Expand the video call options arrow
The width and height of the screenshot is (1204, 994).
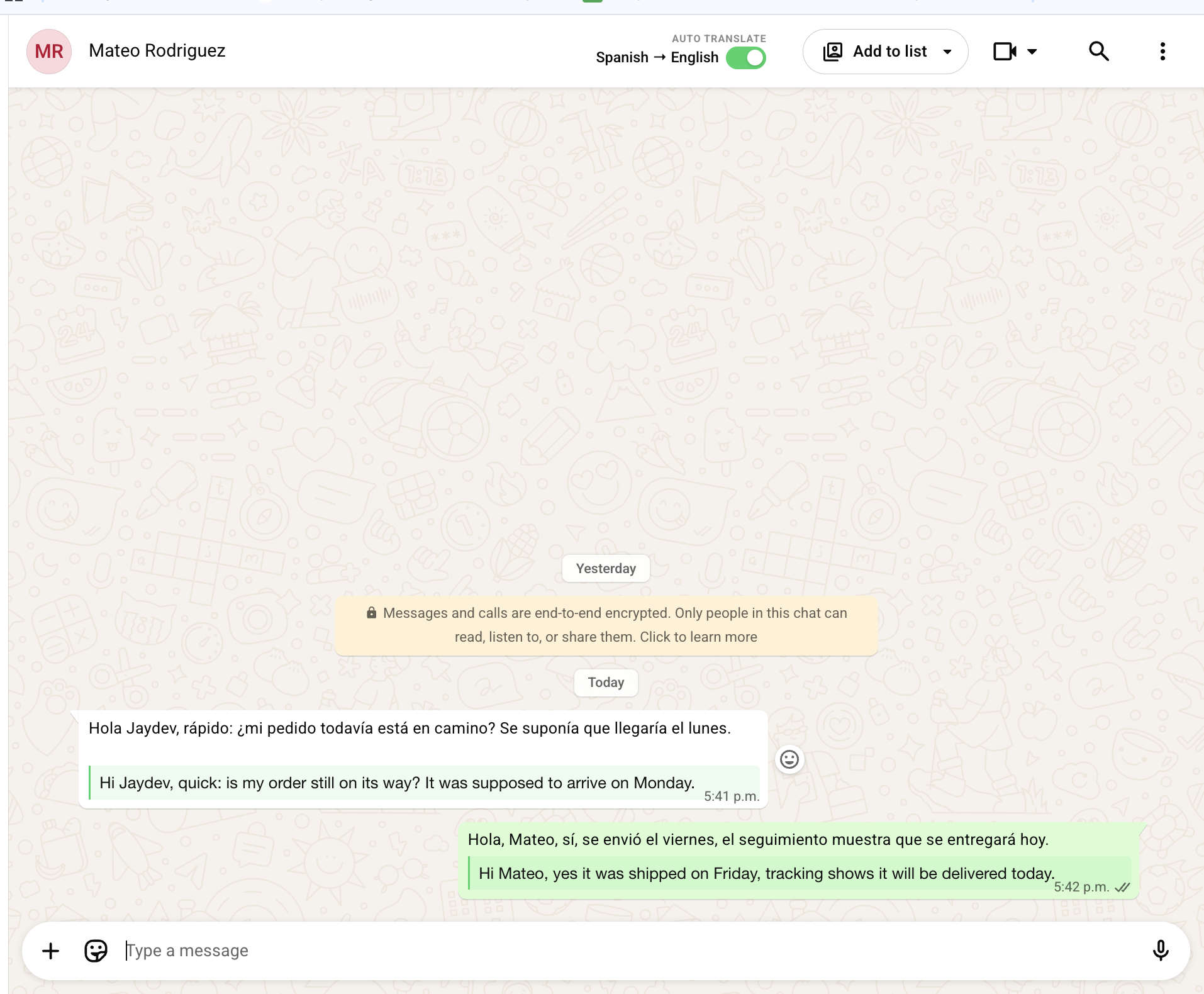[1032, 52]
